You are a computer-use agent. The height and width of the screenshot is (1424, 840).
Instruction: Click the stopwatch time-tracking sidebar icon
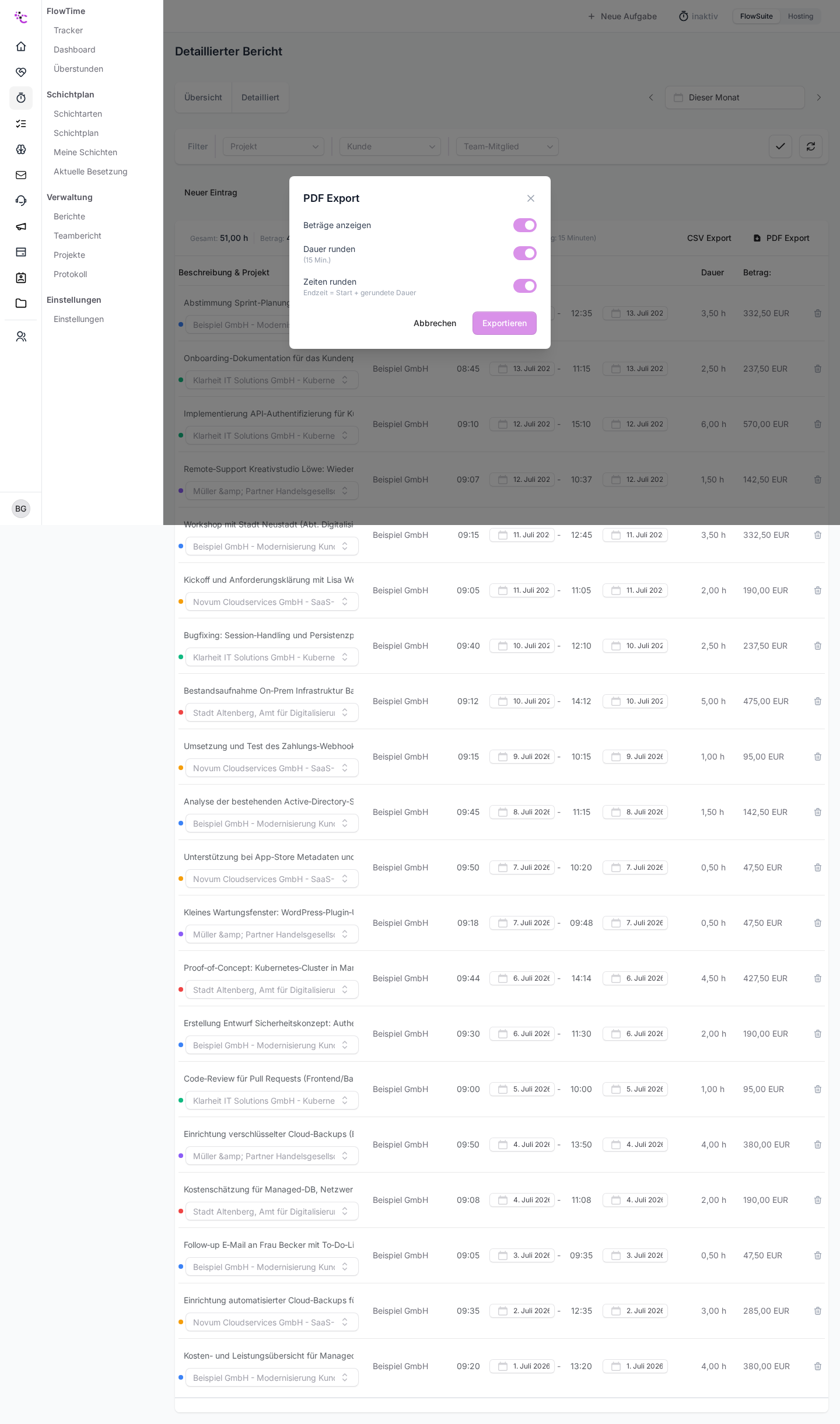coord(21,98)
